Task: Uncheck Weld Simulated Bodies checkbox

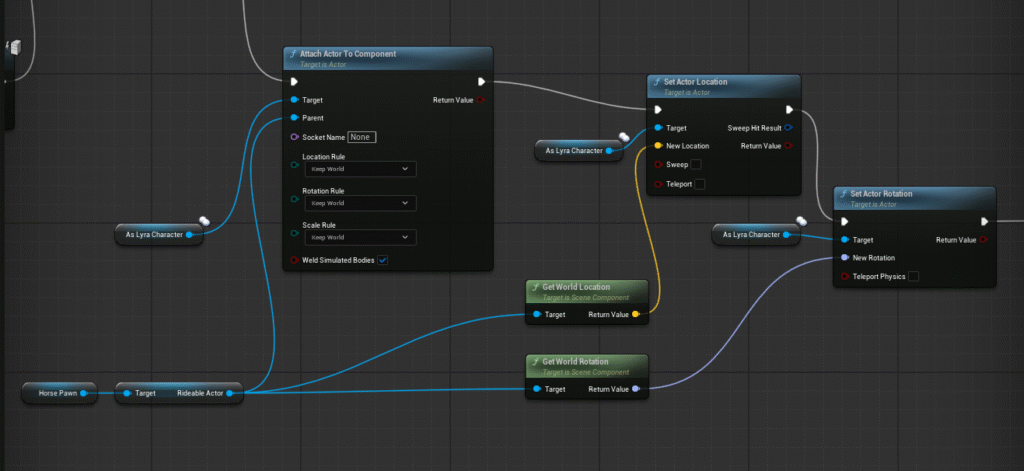Action: (x=382, y=261)
